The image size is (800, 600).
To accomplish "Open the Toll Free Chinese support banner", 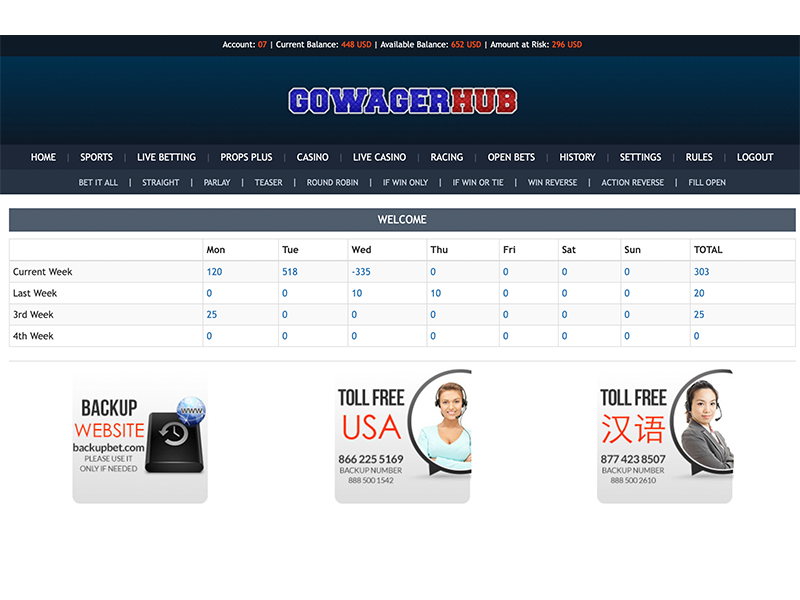I will click(x=665, y=437).
